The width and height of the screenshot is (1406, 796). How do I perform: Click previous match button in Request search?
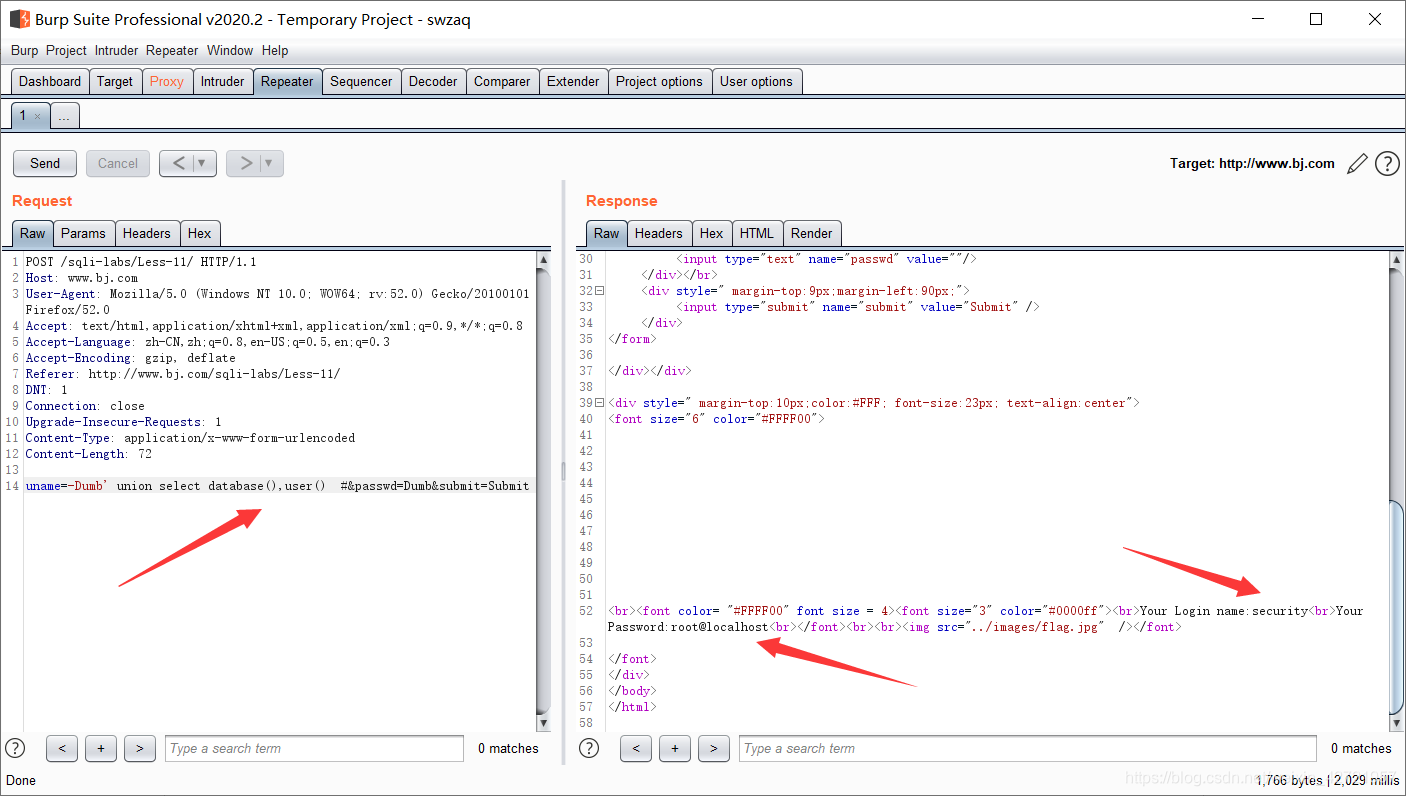click(x=62, y=748)
